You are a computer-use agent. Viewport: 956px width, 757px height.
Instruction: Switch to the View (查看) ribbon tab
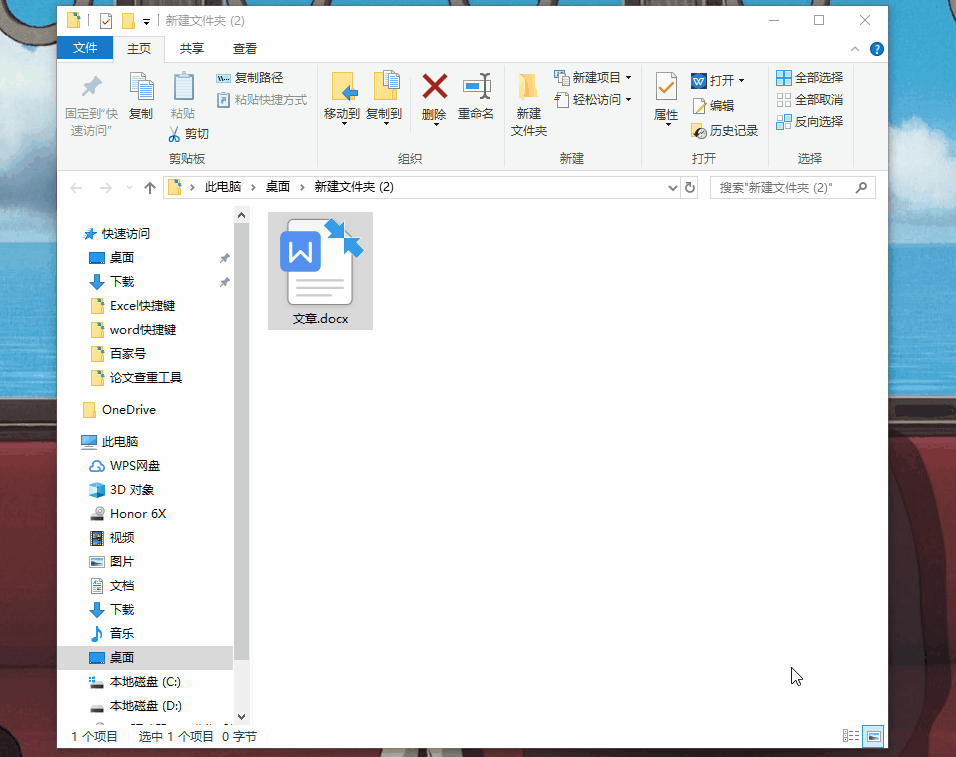click(x=244, y=47)
